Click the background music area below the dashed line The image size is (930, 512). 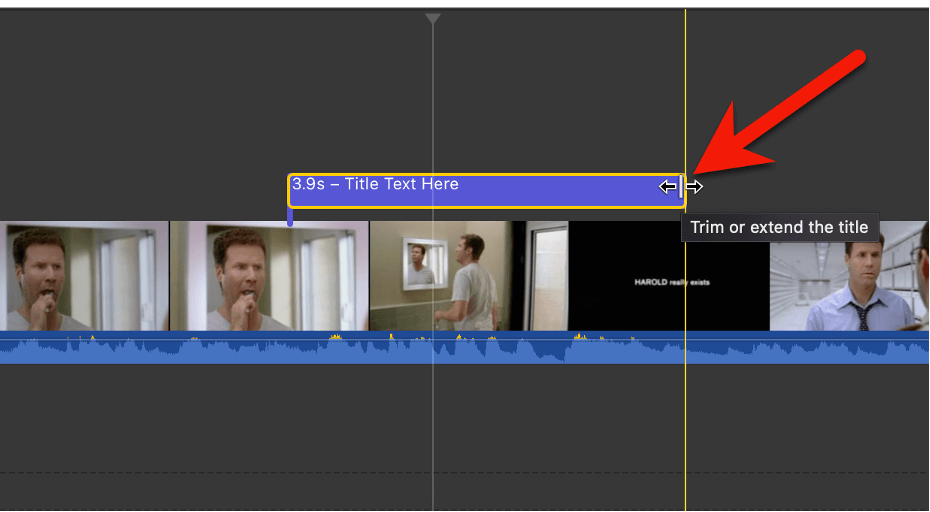[x=464, y=492]
